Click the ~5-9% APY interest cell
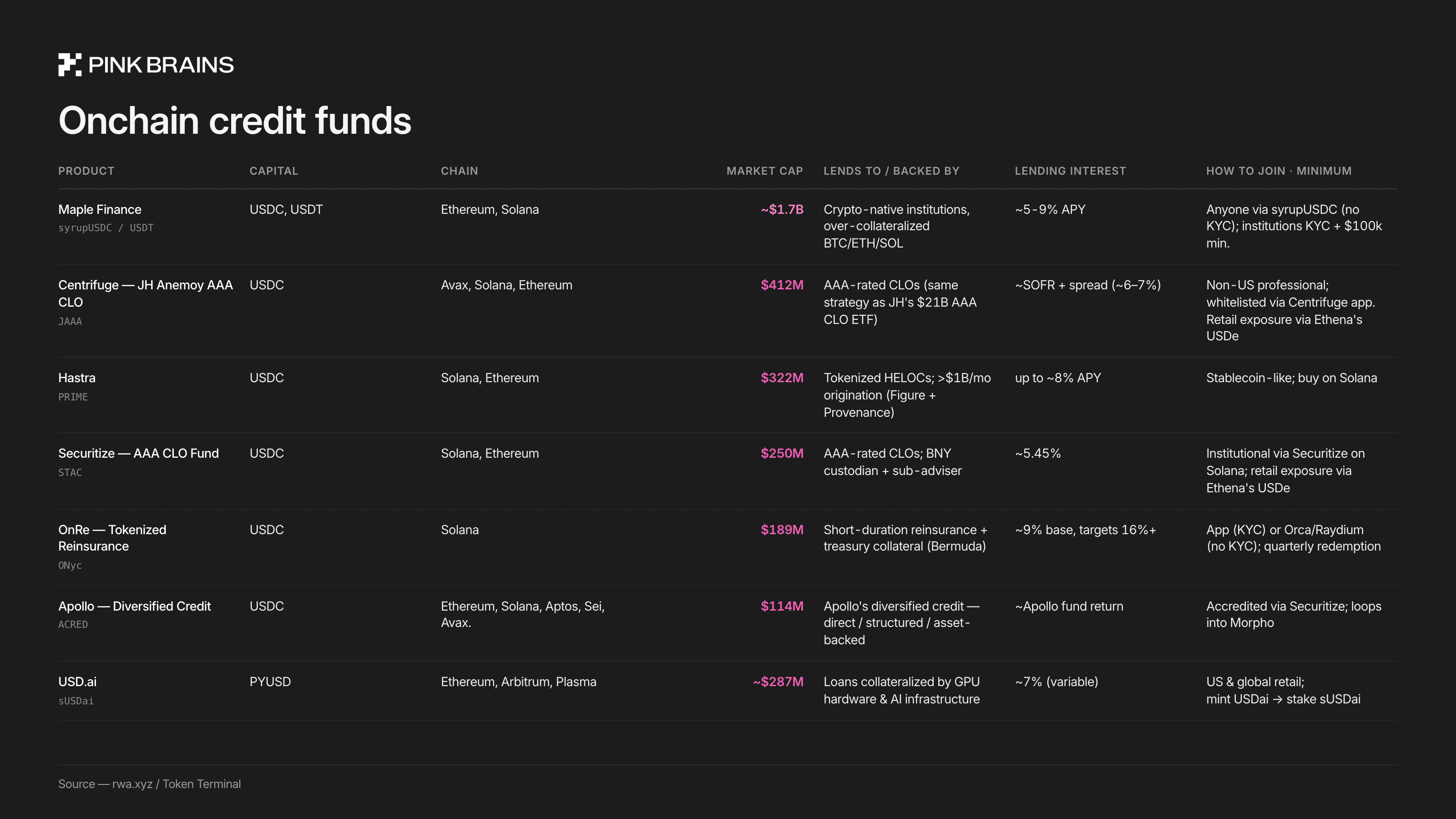This screenshot has height=819, width=1456. (x=1050, y=209)
